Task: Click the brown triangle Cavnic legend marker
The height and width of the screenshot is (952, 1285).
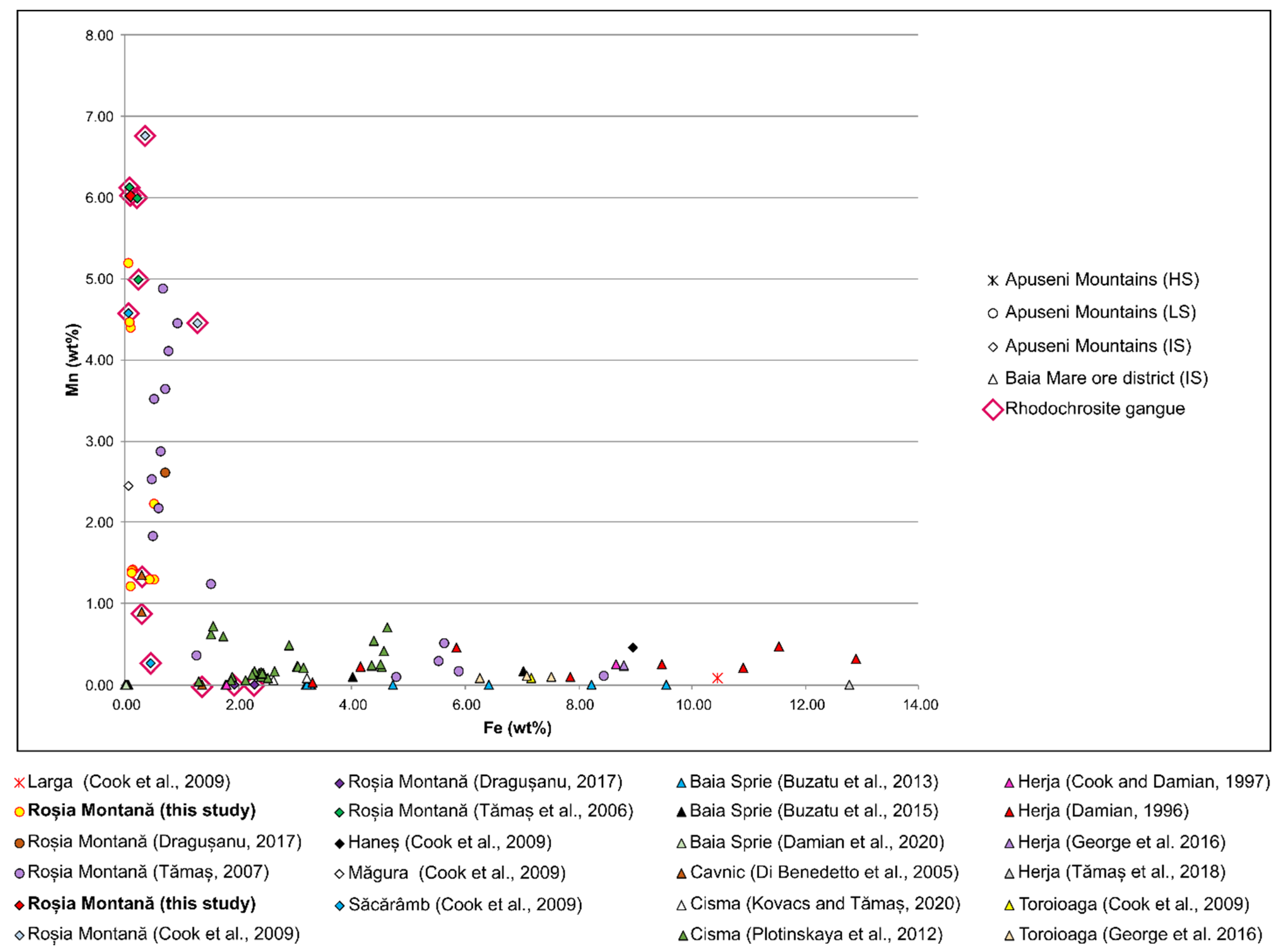Action: tap(681, 874)
